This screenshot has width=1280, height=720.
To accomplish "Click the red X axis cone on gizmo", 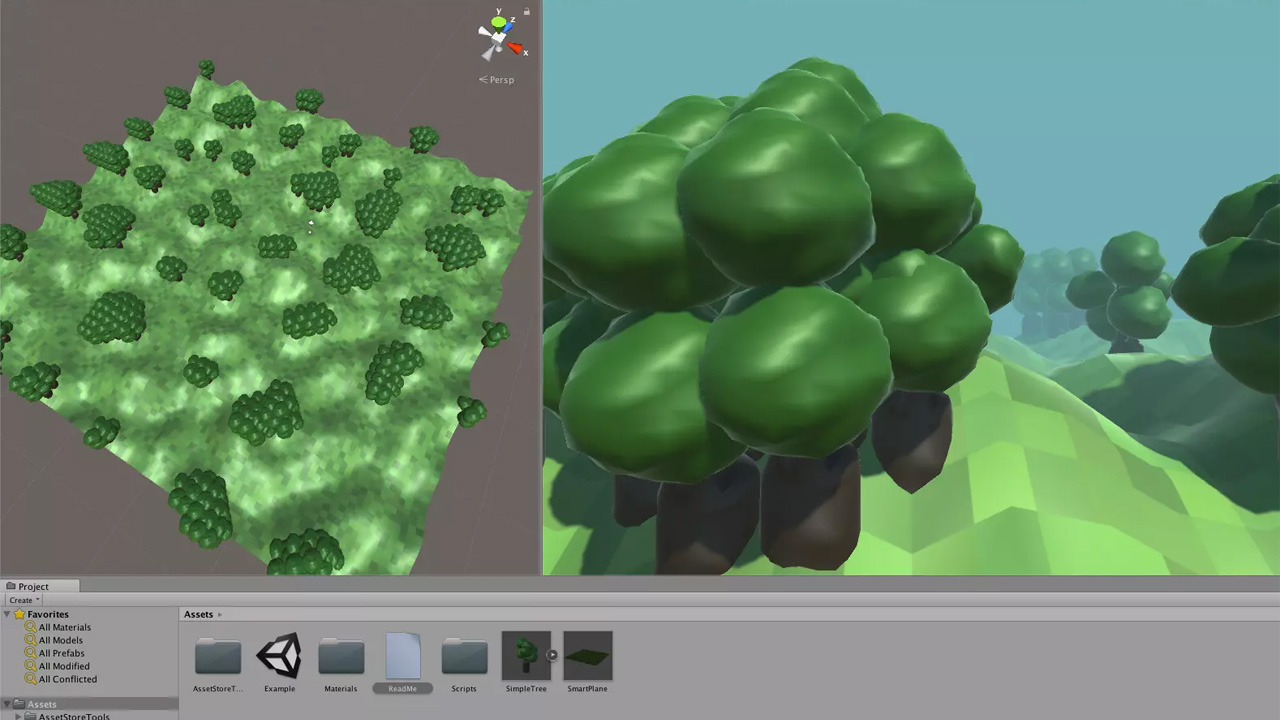I will click(516, 47).
